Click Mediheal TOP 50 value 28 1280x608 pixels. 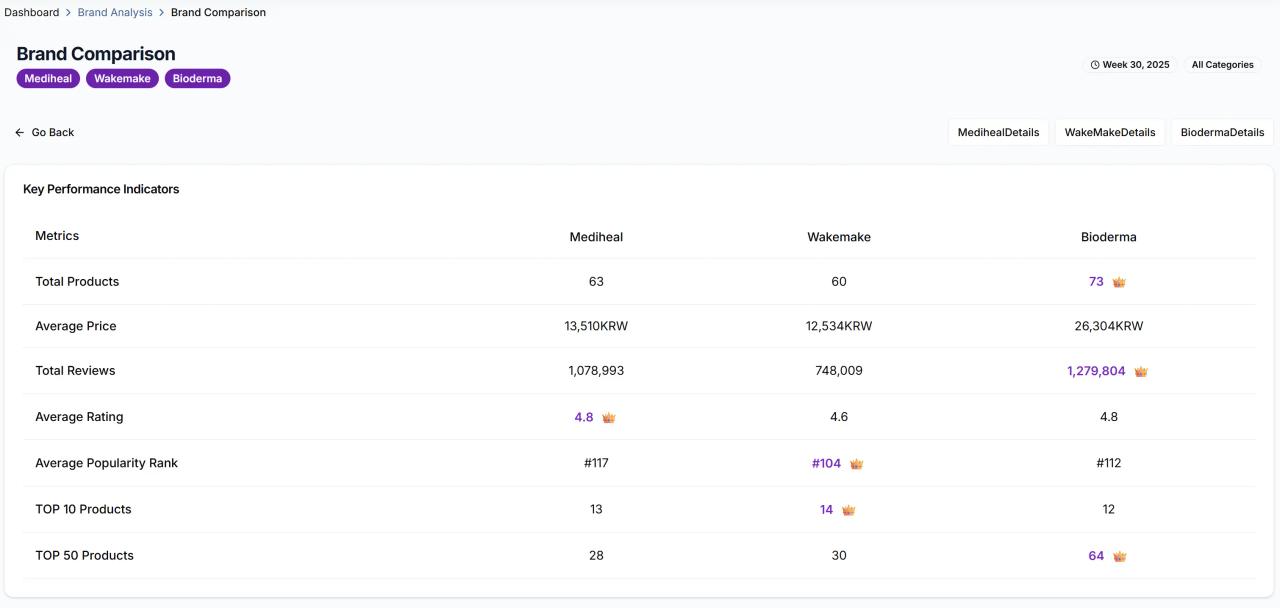pos(596,555)
